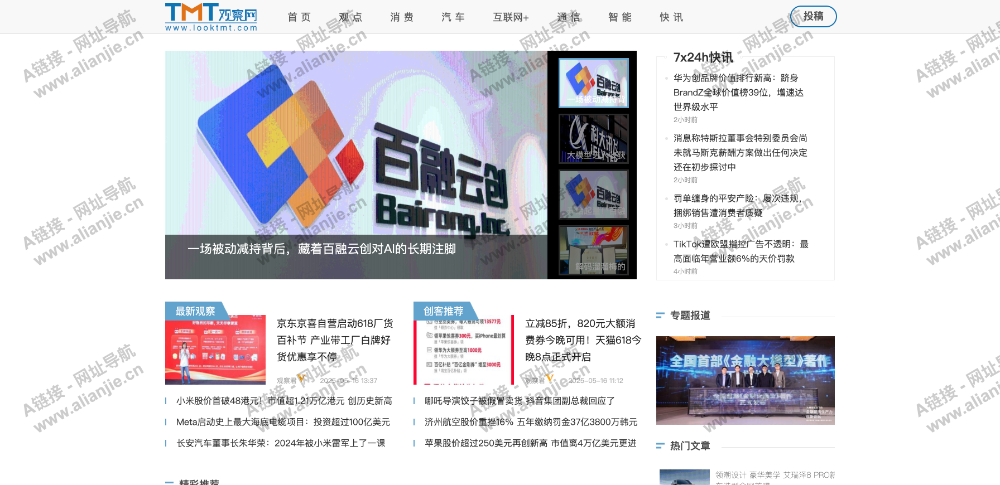Click the 创客推荐 section tag
The width and height of the screenshot is (1000, 485).
(444, 311)
